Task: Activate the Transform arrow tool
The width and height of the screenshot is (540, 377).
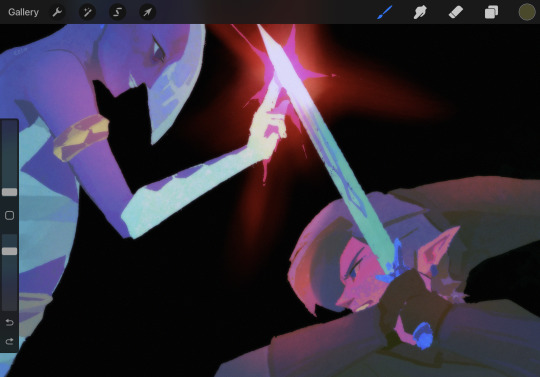Action: pyautogui.click(x=147, y=12)
